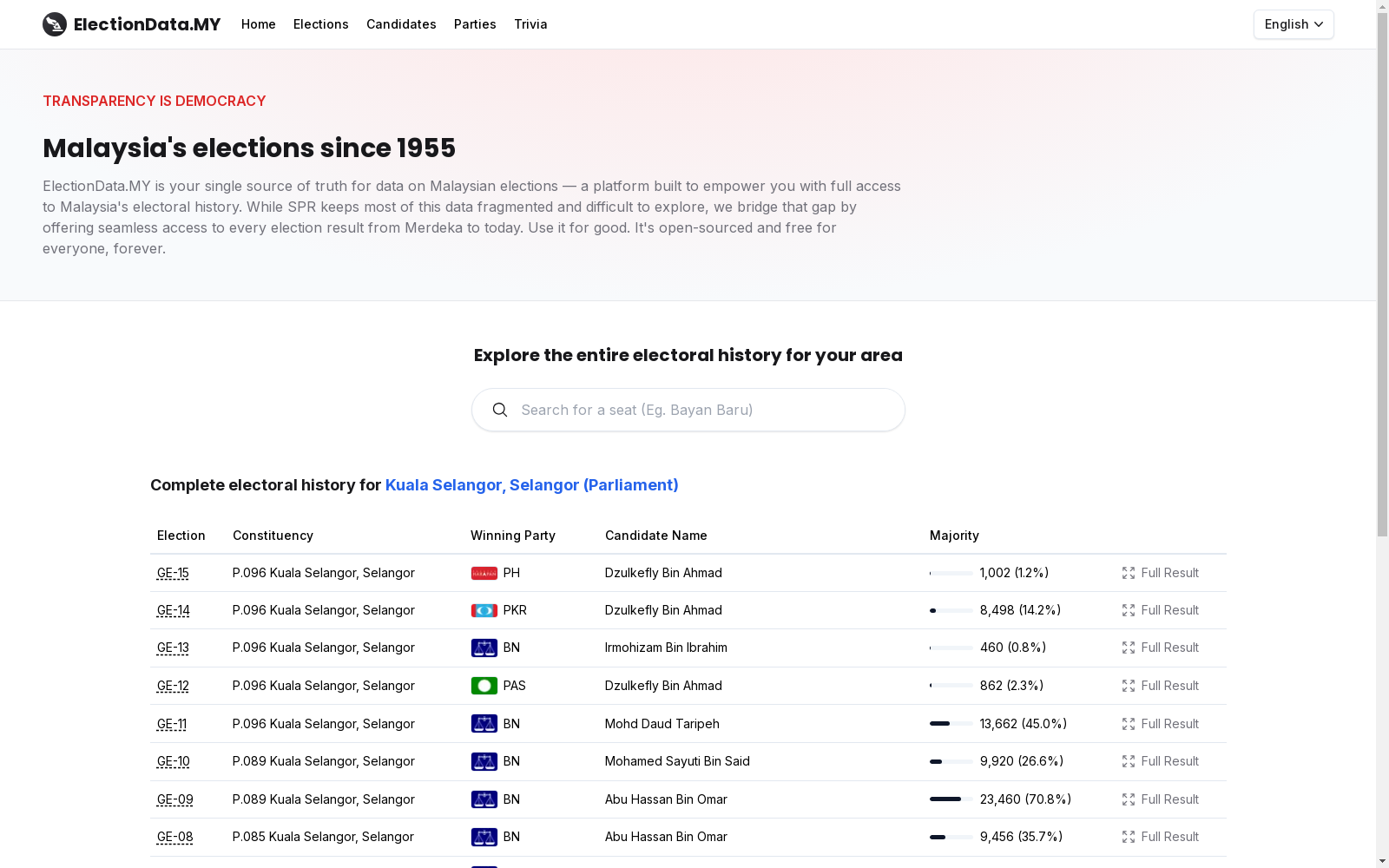Open the GE-10 election link
Screen dimensions: 1389x868
[x=174, y=761]
